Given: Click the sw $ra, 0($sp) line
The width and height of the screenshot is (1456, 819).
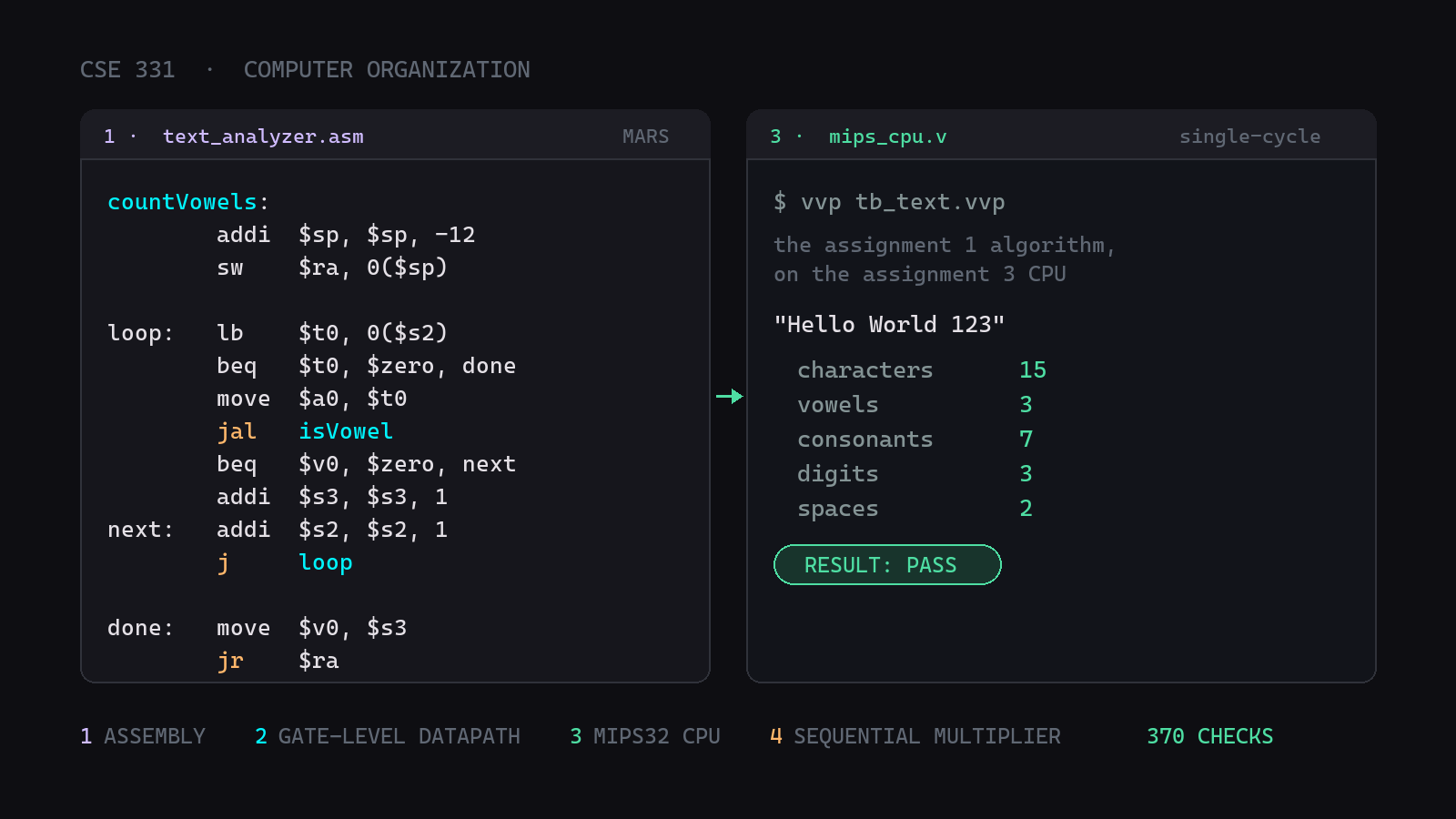Looking at the screenshot, I should pos(332,268).
